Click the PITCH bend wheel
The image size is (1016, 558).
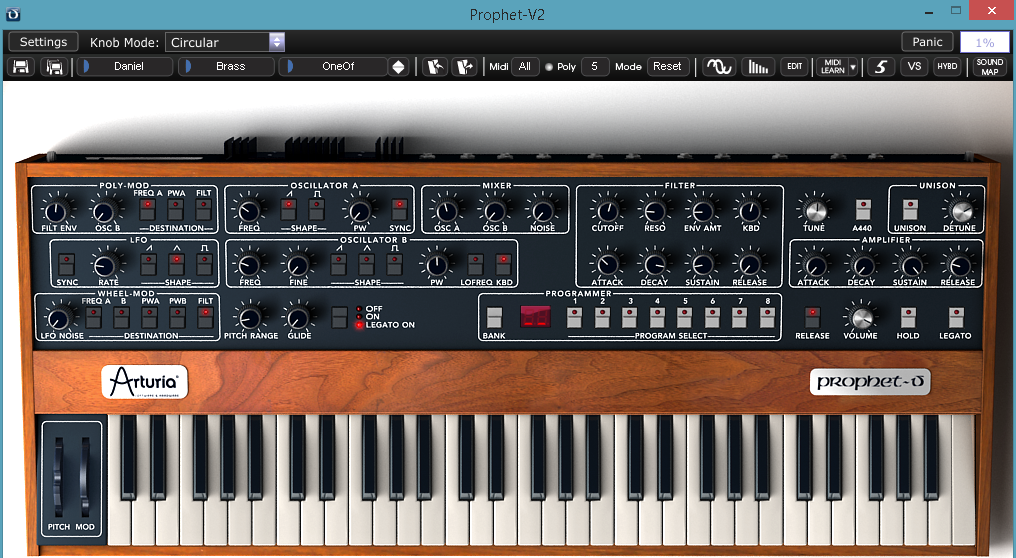coord(58,476)
